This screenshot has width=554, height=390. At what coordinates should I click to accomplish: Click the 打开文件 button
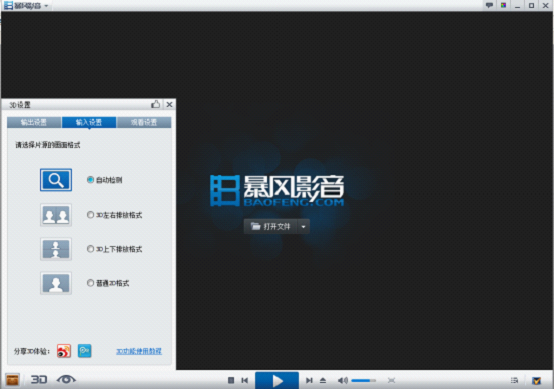coord(271,226)
